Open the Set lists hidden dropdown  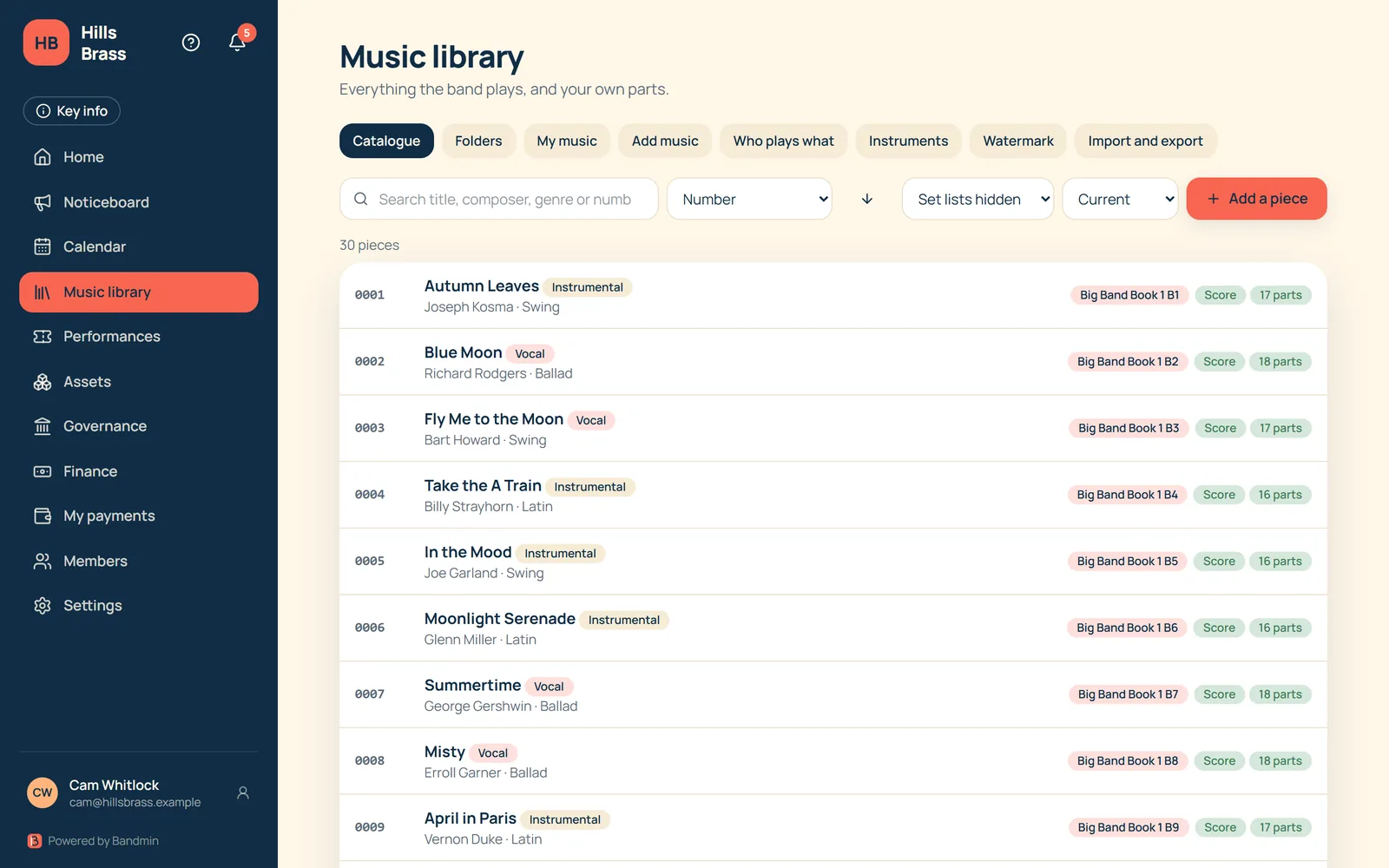coord(978,199)
